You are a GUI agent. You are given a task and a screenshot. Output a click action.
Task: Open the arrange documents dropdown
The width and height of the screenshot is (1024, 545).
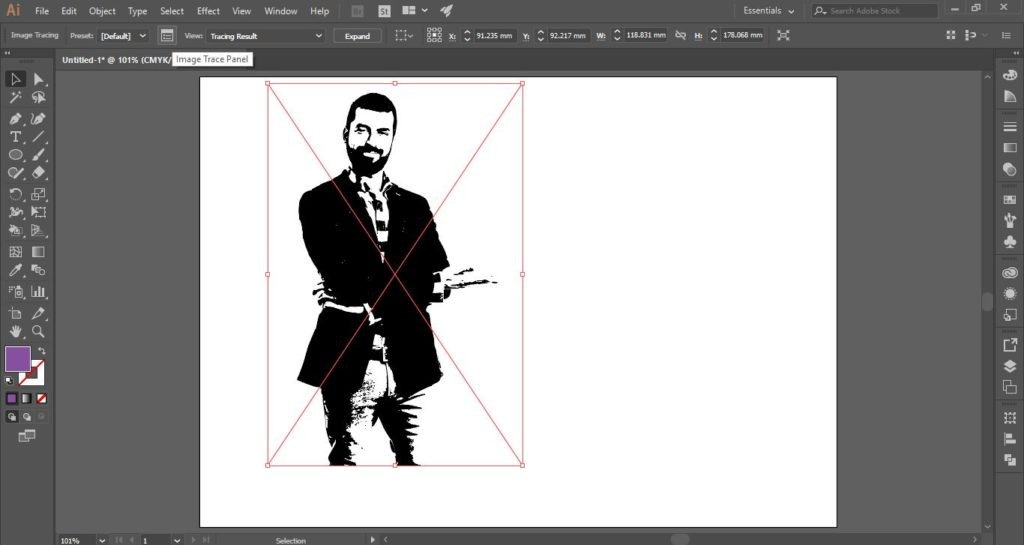415,10
